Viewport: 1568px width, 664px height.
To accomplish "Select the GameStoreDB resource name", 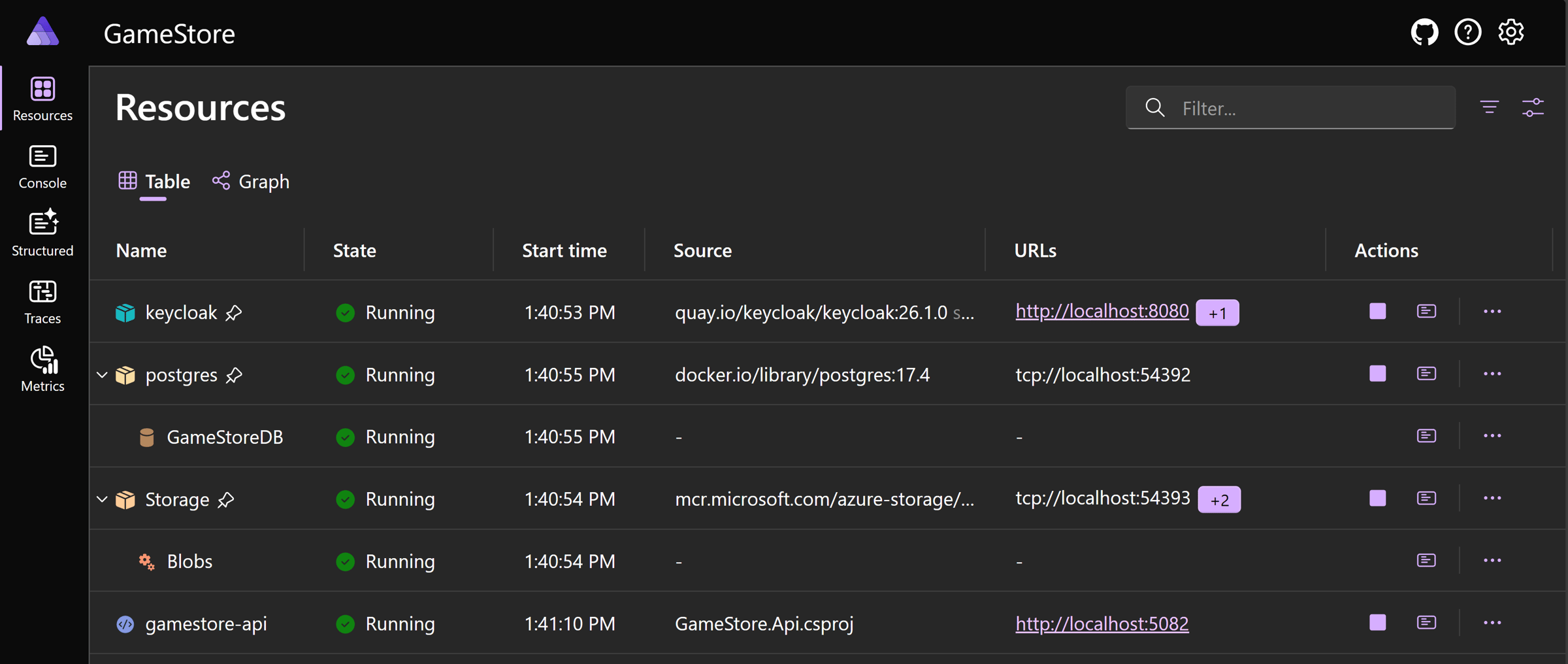I will [x=225, y=437].
